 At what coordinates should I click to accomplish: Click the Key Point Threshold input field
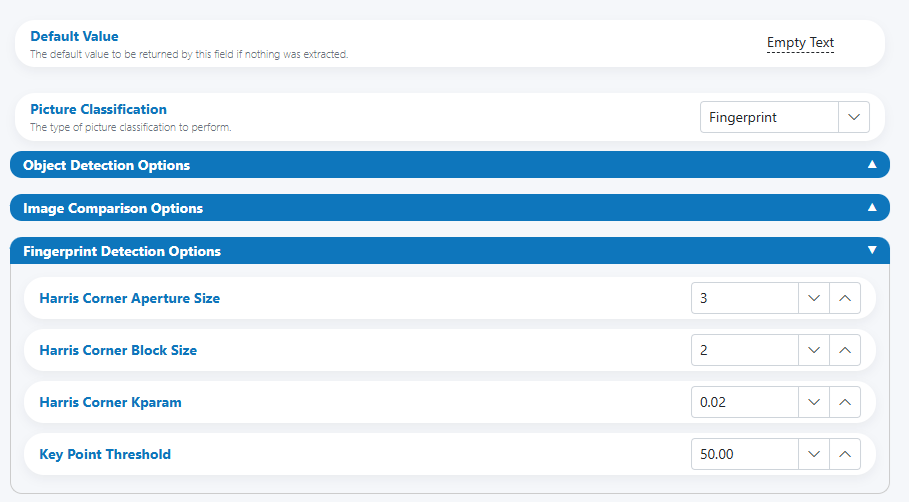745,454
